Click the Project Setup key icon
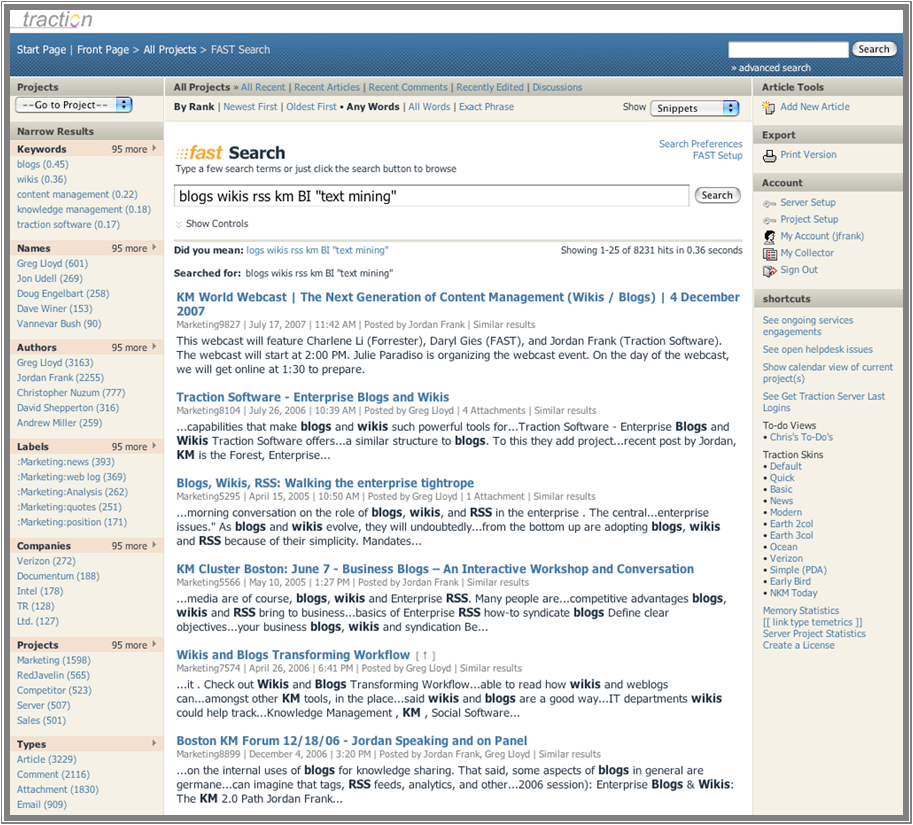This screenshot has width=913, height=825. (x=769, y=220)
